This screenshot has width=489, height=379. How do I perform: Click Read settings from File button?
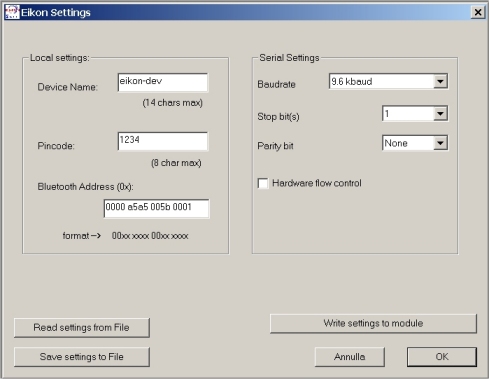[x=82, y=328]
